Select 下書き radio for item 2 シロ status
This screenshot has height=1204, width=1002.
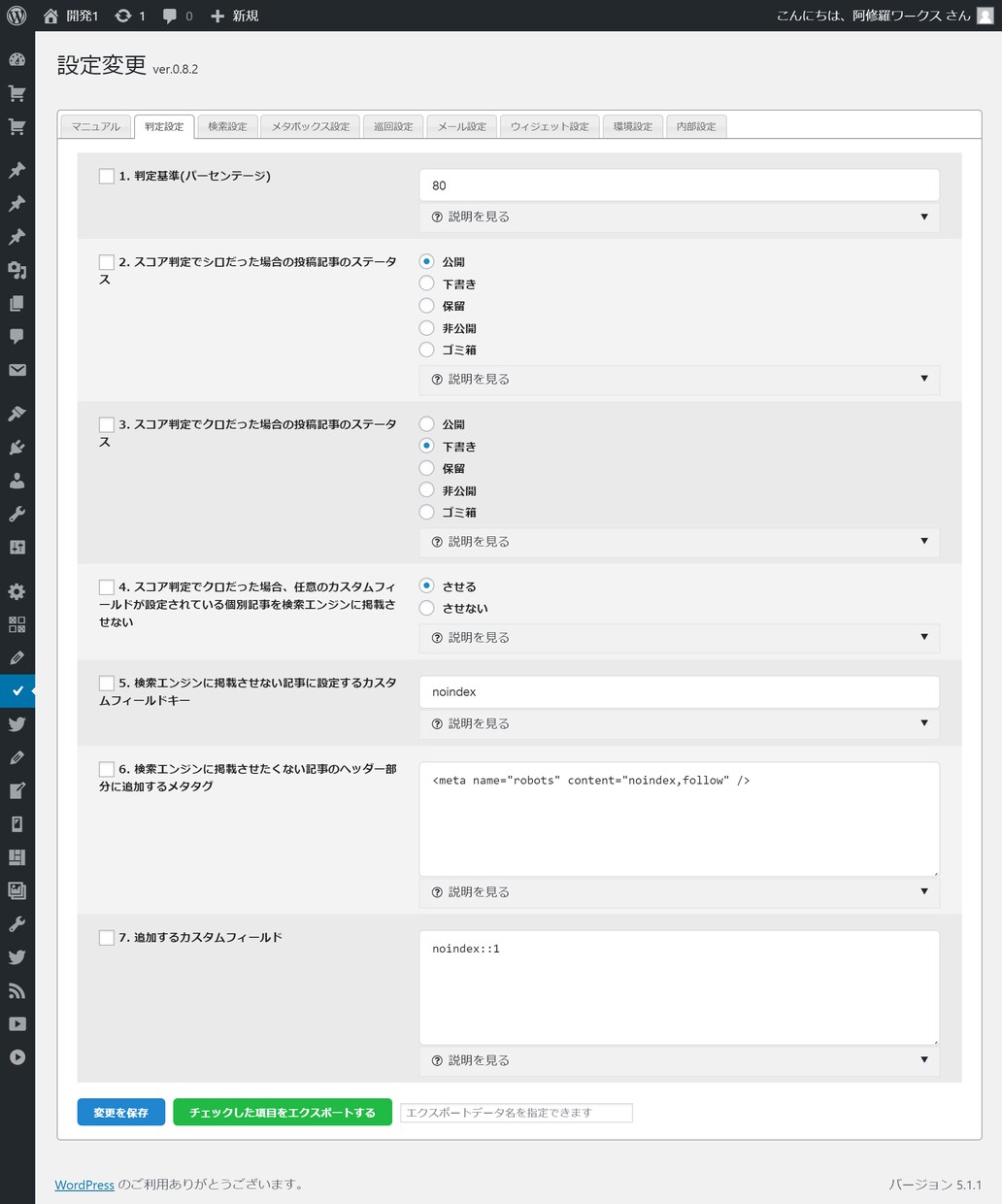click(426, 284)
